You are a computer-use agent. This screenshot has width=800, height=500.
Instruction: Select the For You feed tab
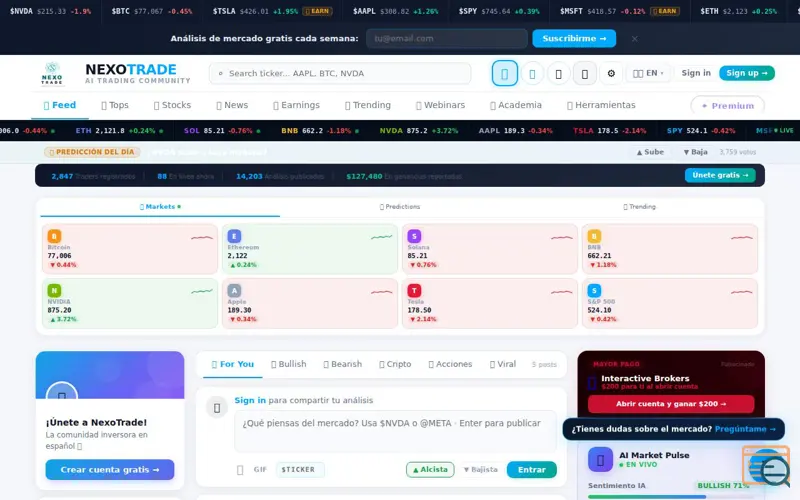[233, 364]
